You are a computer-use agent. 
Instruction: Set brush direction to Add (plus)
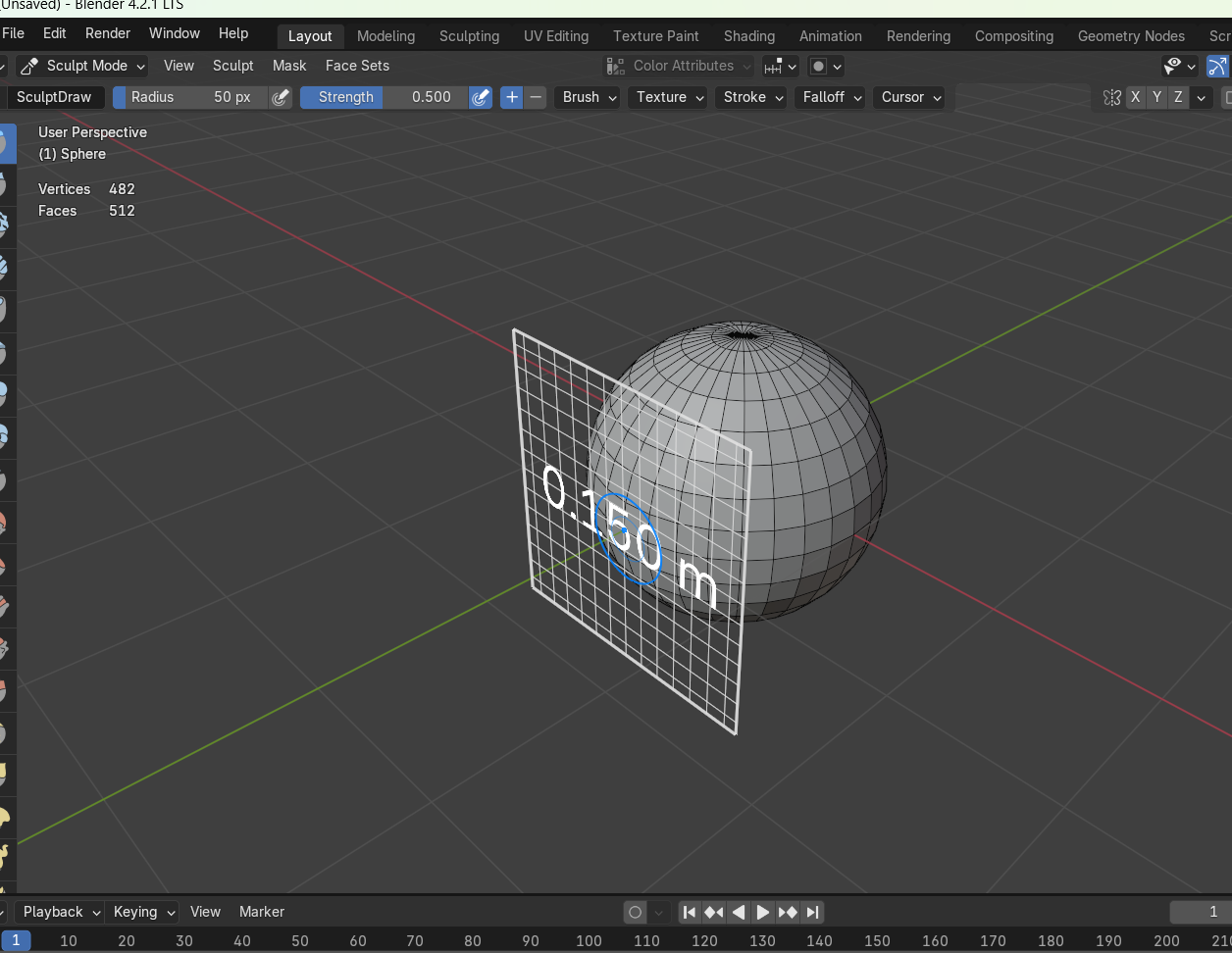click(x=512, y=97)
